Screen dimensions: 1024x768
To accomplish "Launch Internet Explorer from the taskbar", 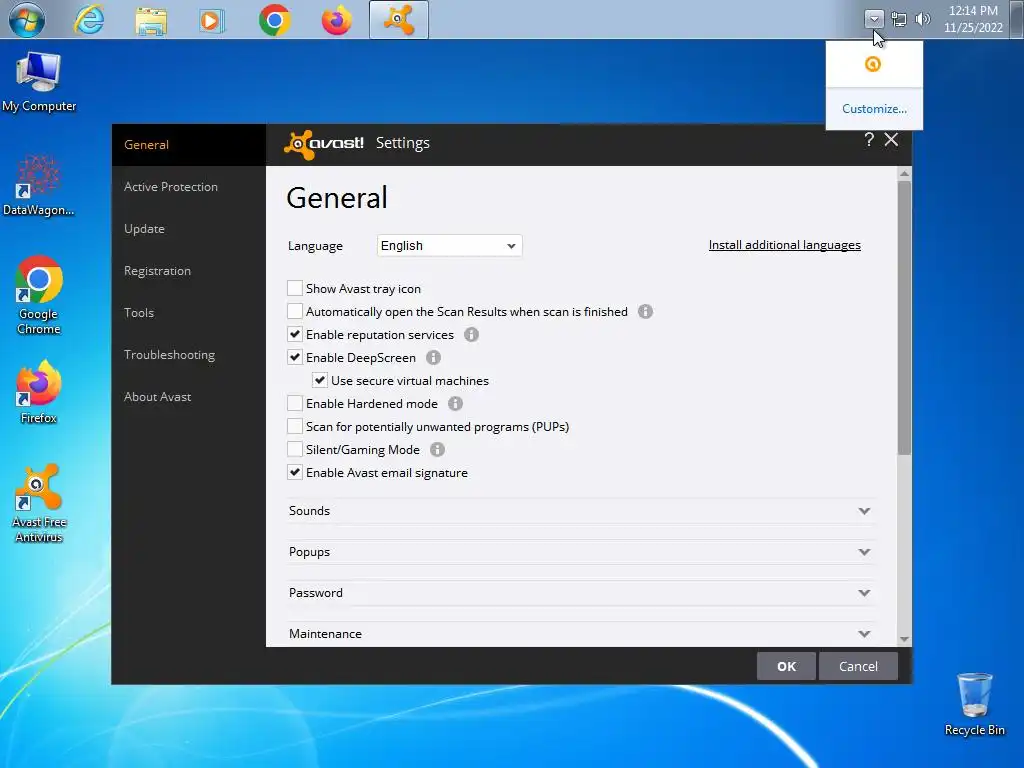I will tap(89, 20).
